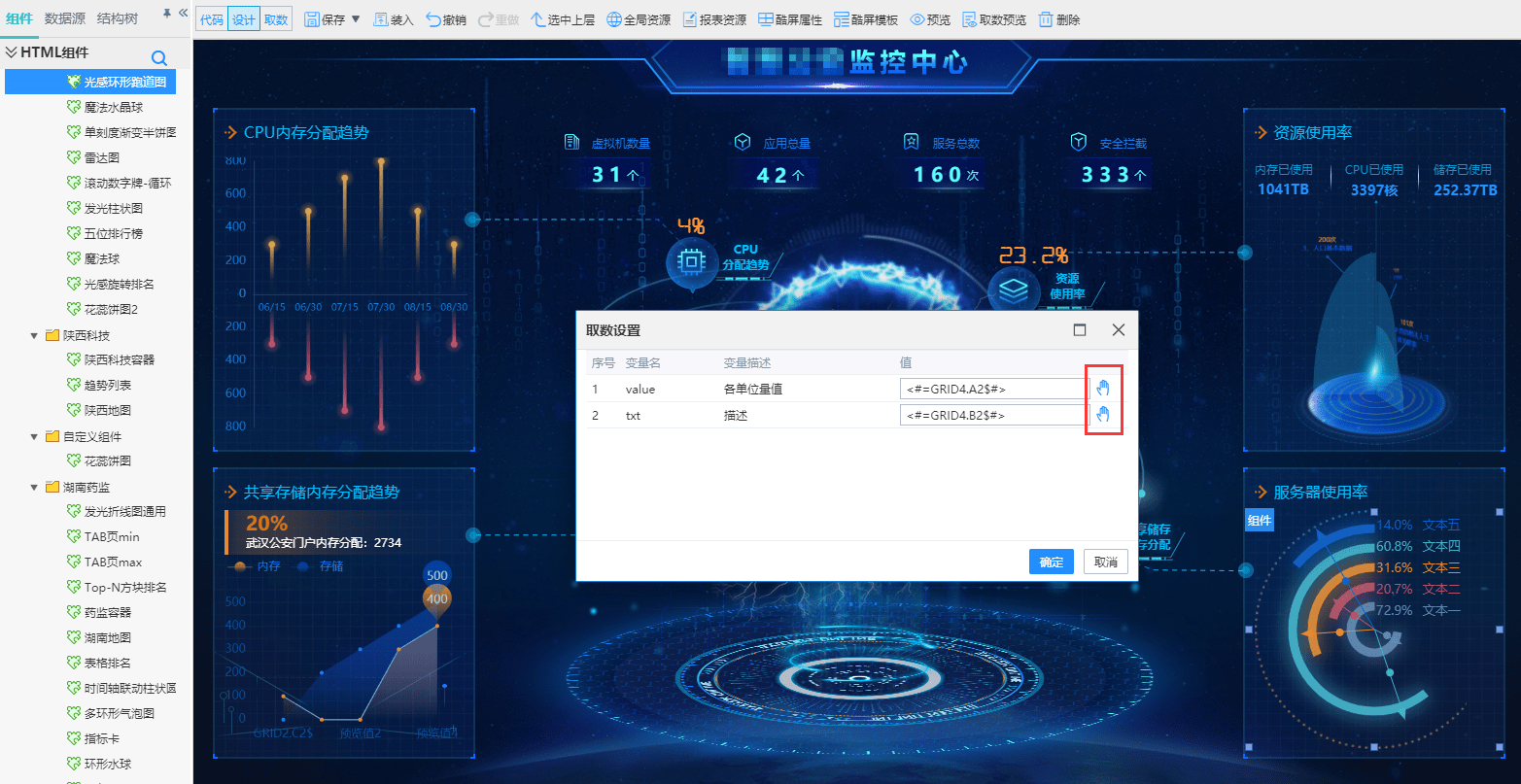Viewport: 1521px width, 784px height.
Task: Select the 魔法水晶球 component in tree
Action: 114,108
